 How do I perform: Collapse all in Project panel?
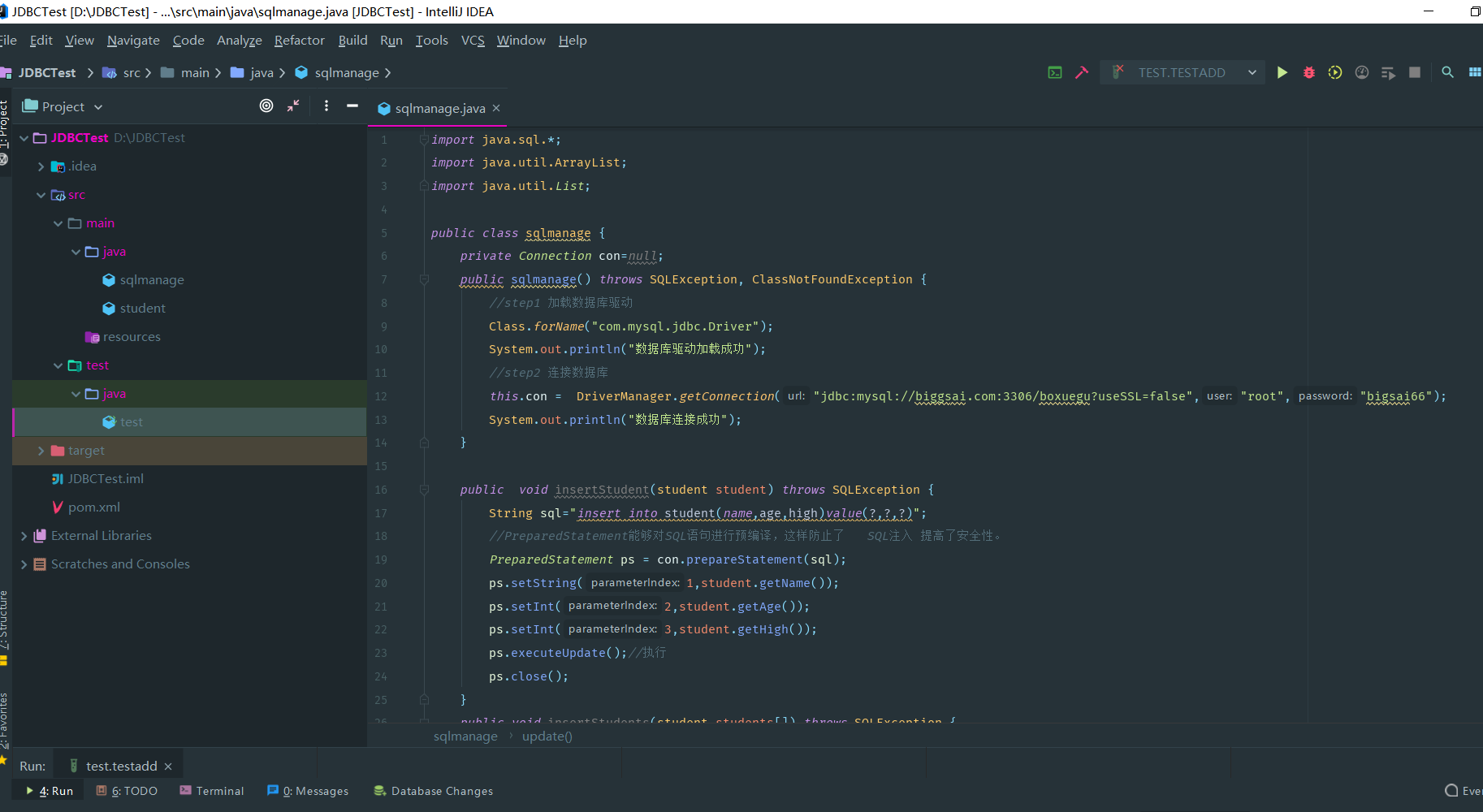pyautogui.click(x=293, y=106)
